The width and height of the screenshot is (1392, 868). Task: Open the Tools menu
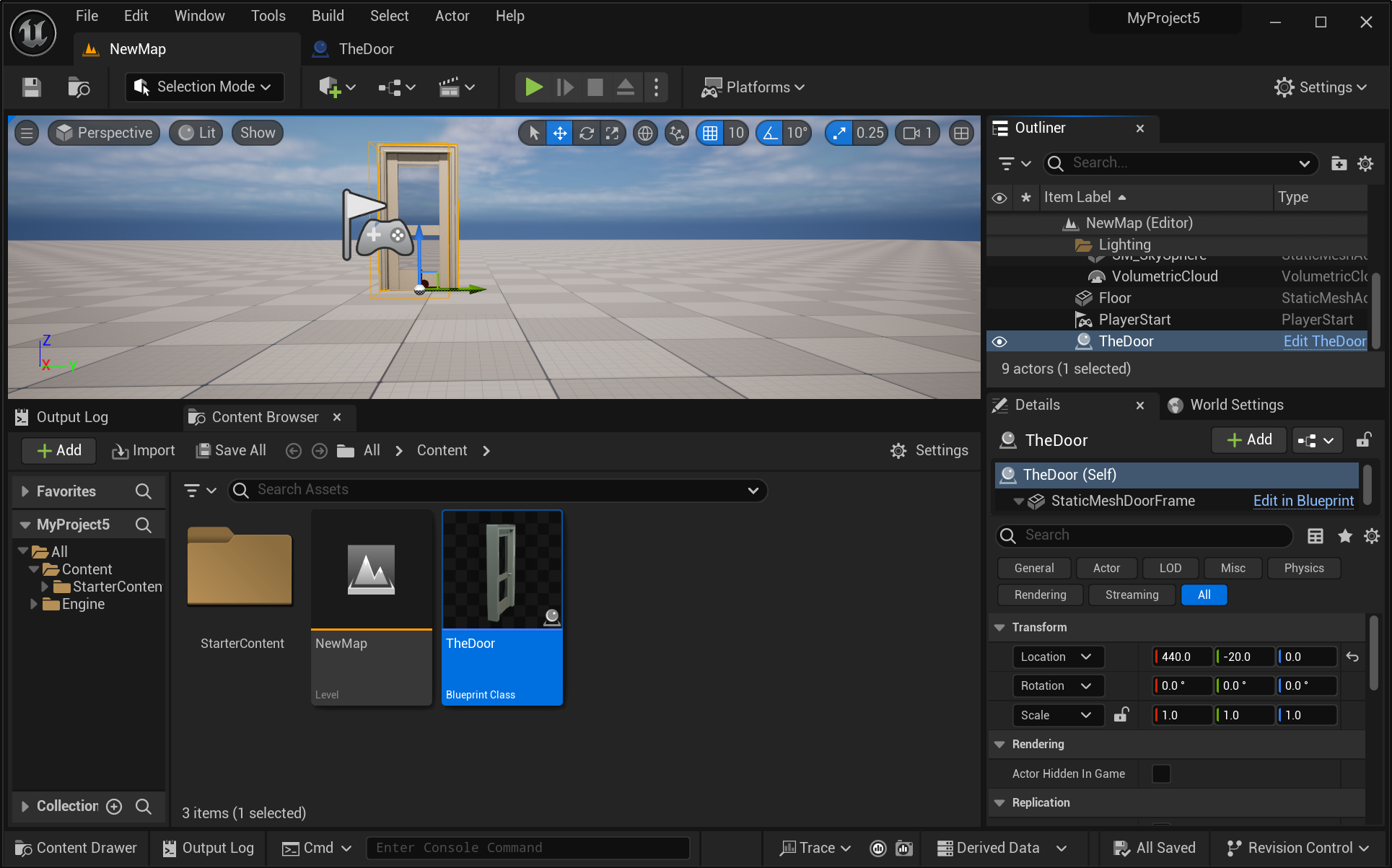[268, 16]
